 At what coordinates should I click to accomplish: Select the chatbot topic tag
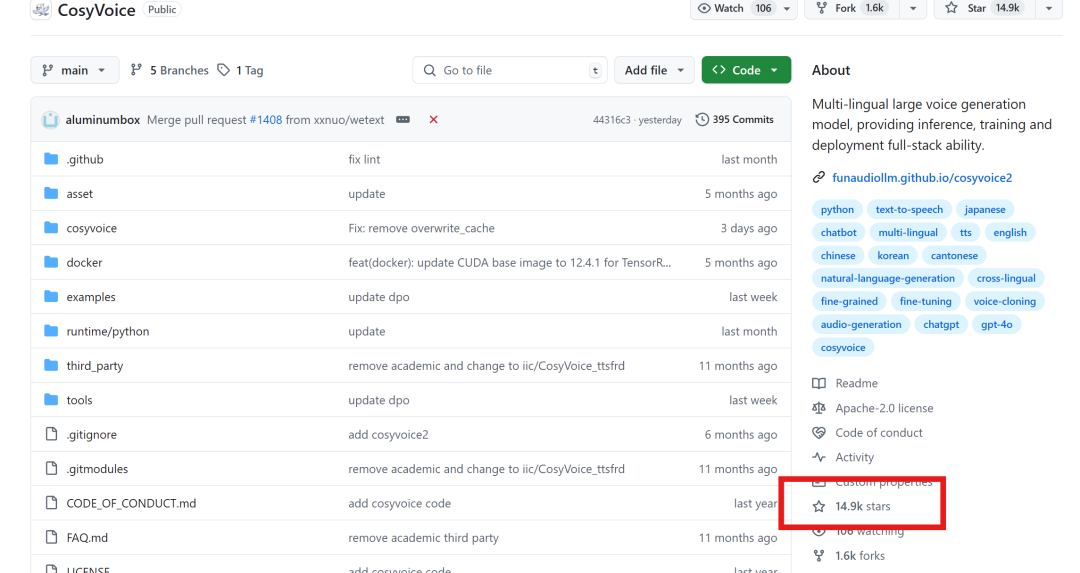838,233
